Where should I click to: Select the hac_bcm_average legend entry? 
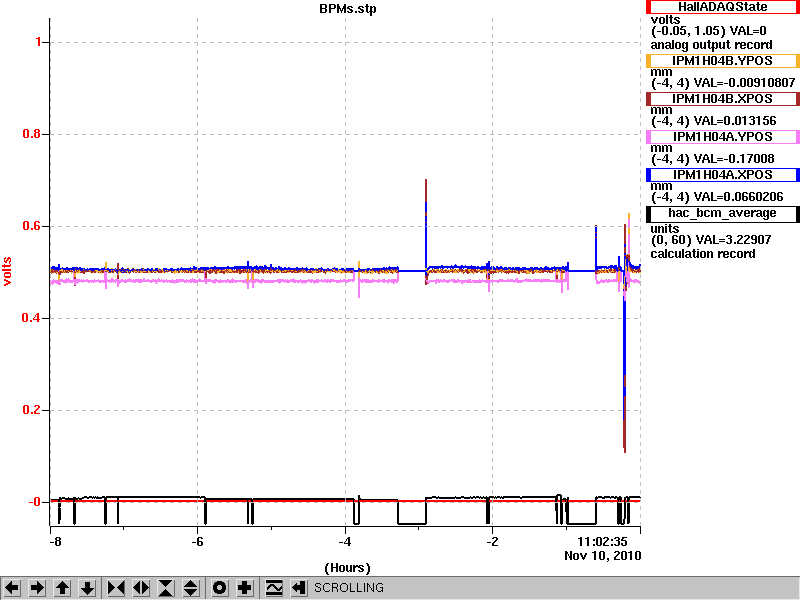[x=722, y=214]
